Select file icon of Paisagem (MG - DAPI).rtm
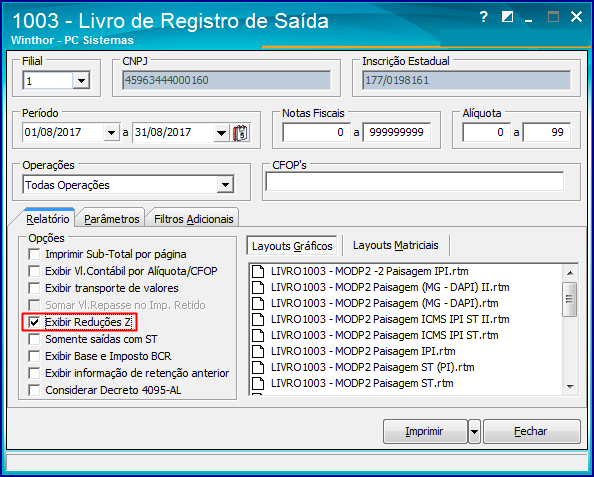594x477 pixels. coord(258,303)
